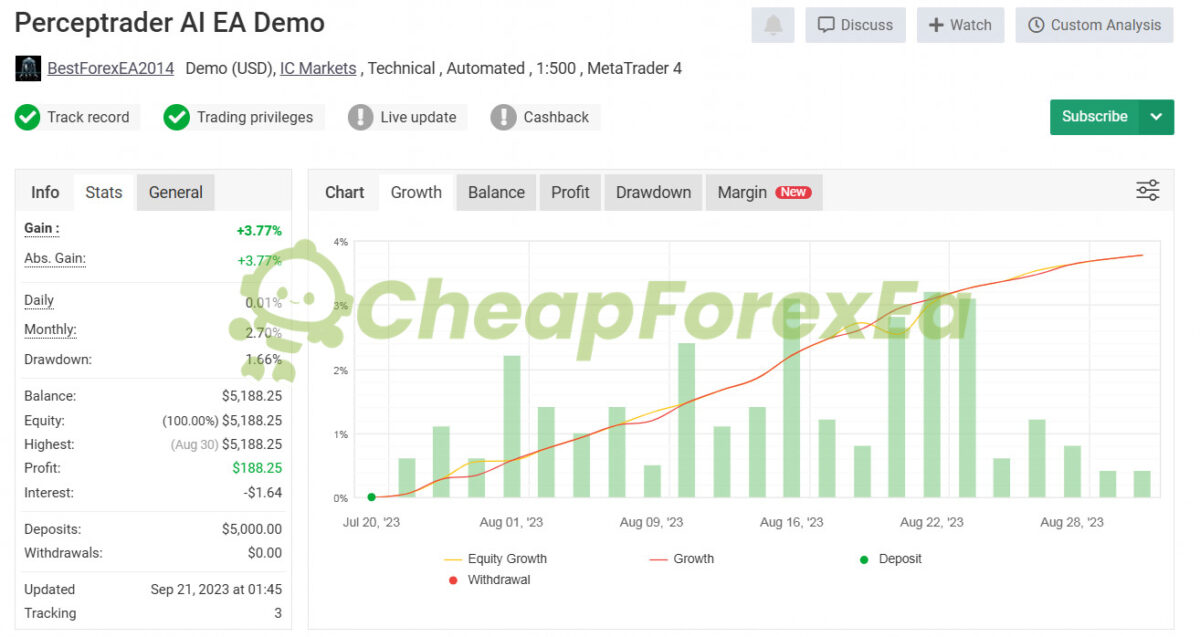The image size is (1200, 637).
Task: Select the Margin tab marked New
Action: click(x=764, y=192)
